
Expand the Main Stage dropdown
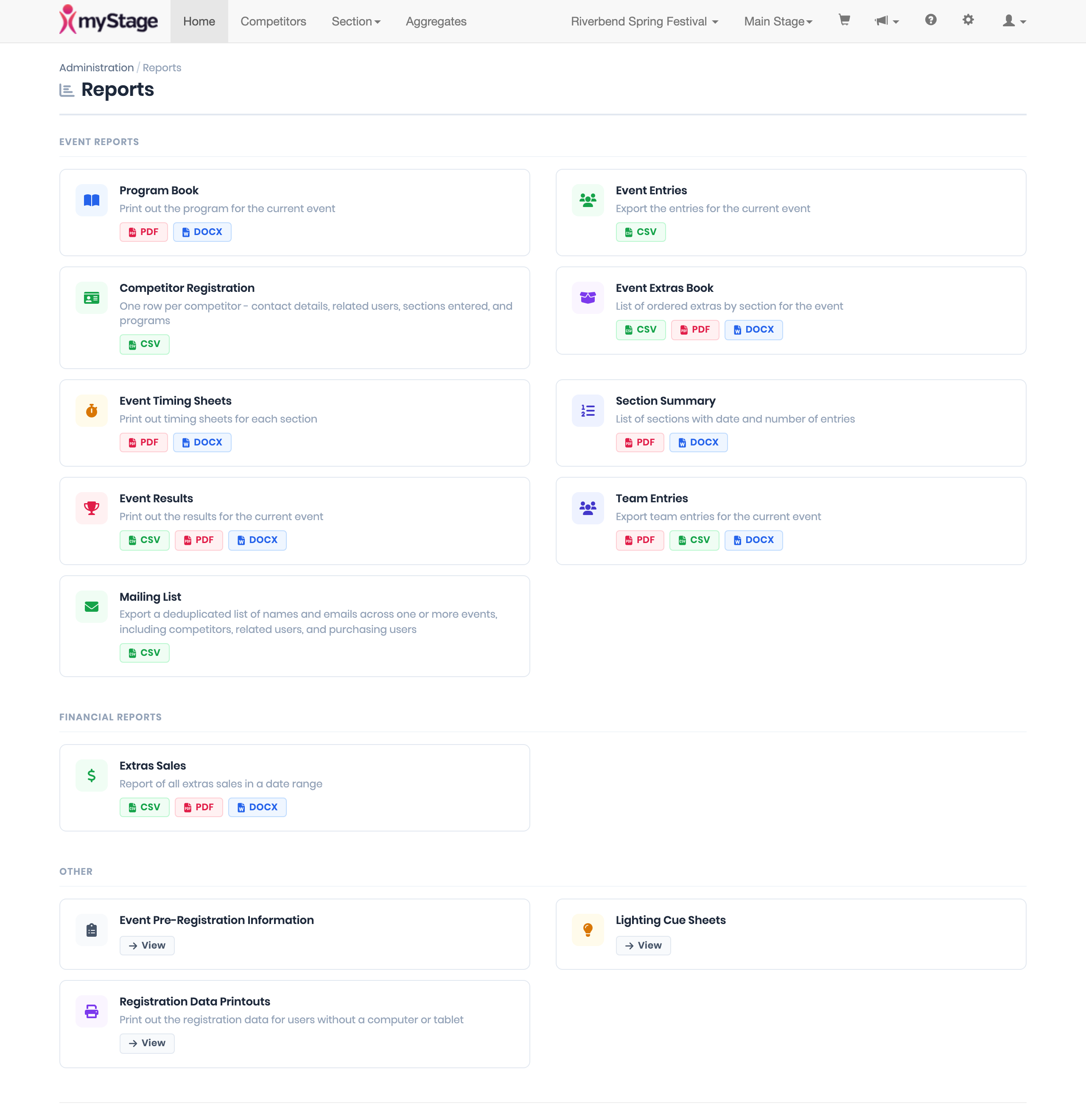[x=778, y=21]
